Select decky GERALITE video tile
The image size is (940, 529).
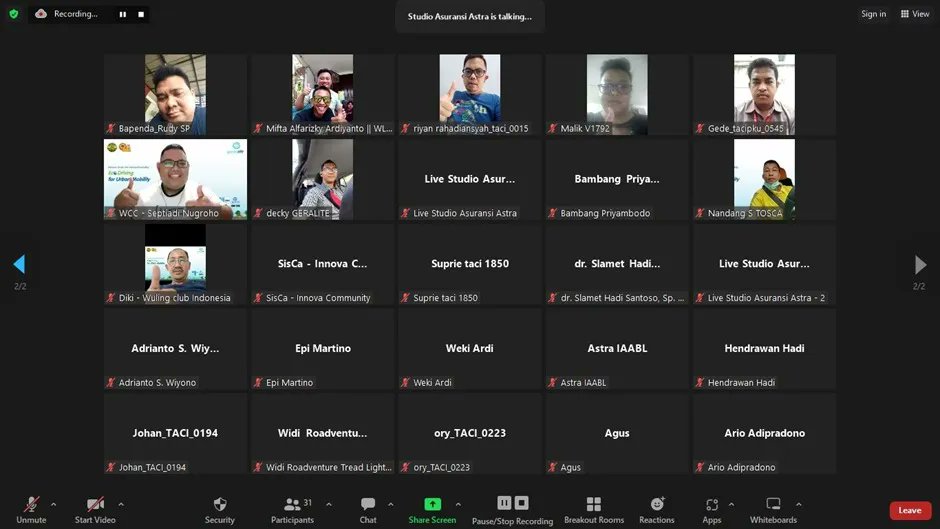coord(323,179)
